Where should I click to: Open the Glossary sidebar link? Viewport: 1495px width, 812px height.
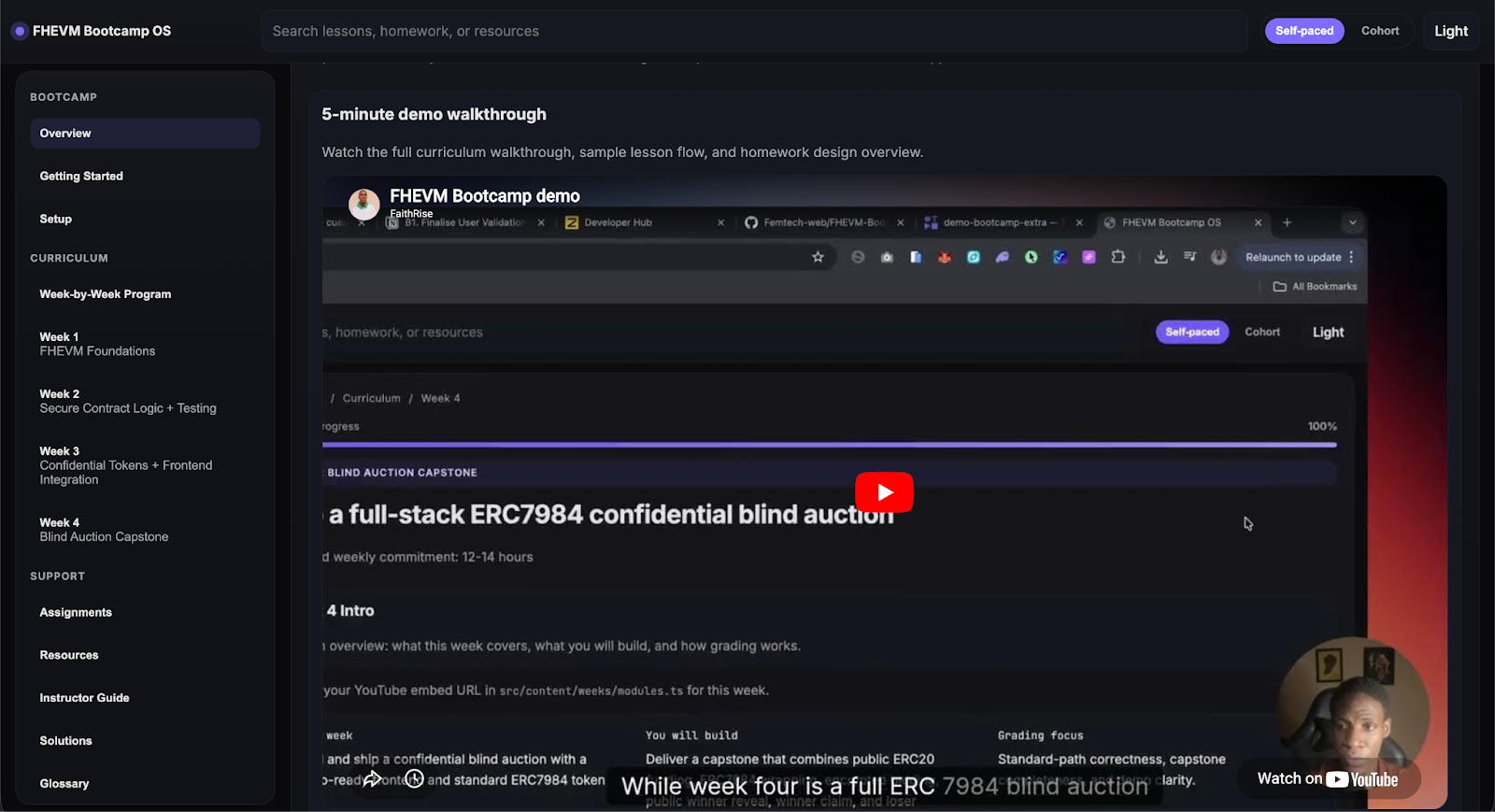(x=145, y=784)
